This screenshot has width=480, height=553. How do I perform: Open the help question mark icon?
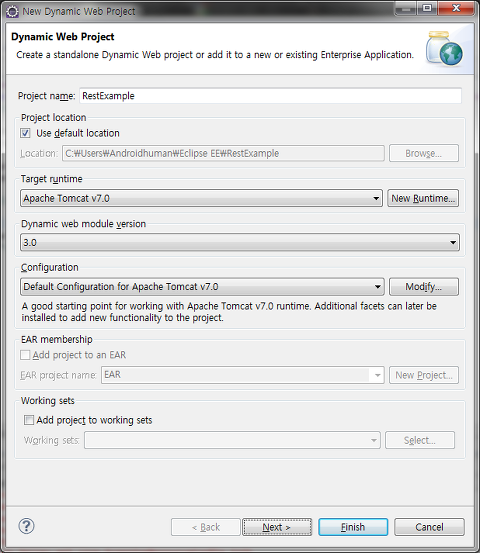click(x=26, y=526)
